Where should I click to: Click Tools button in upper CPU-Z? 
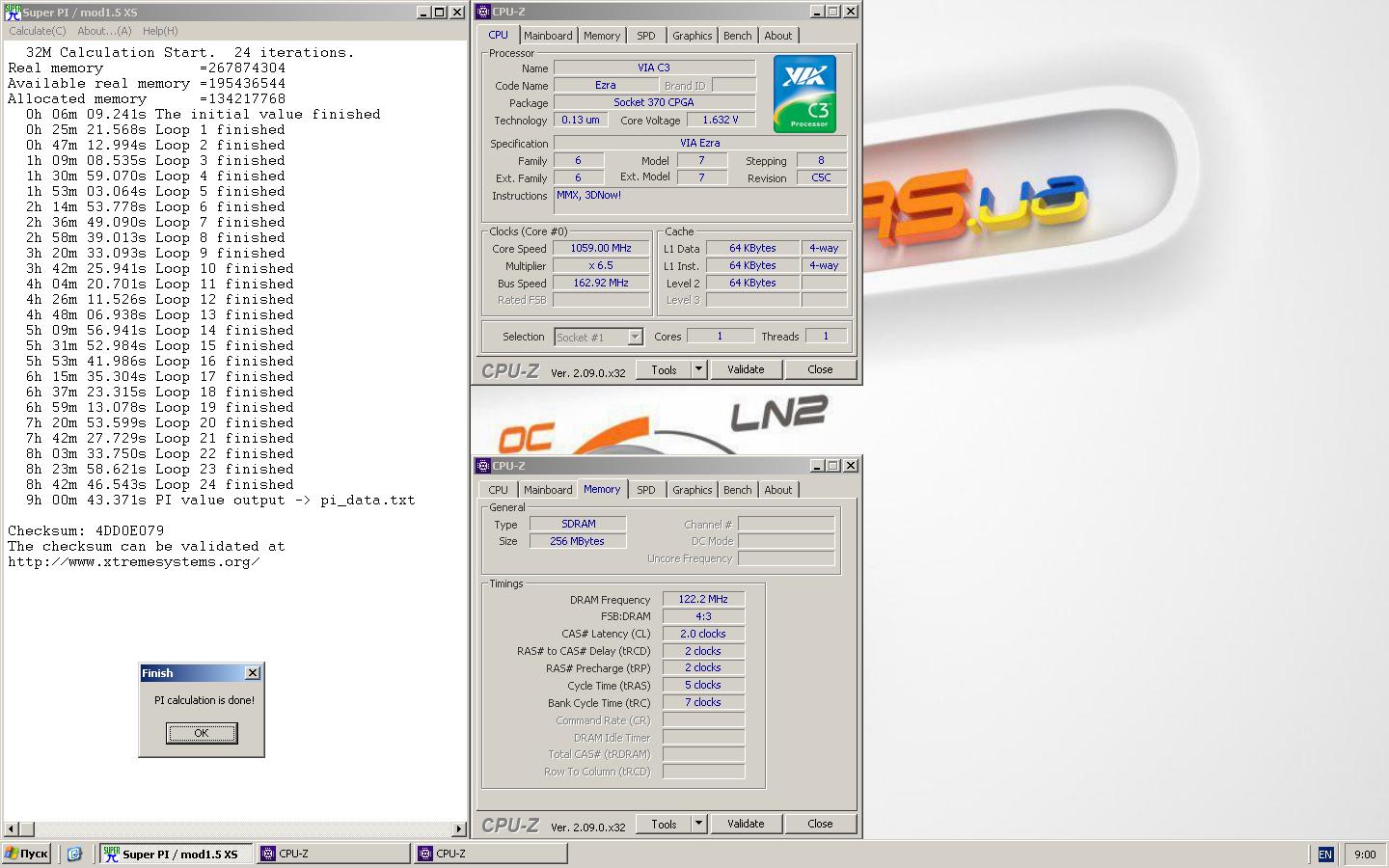(x=664, y=369)
